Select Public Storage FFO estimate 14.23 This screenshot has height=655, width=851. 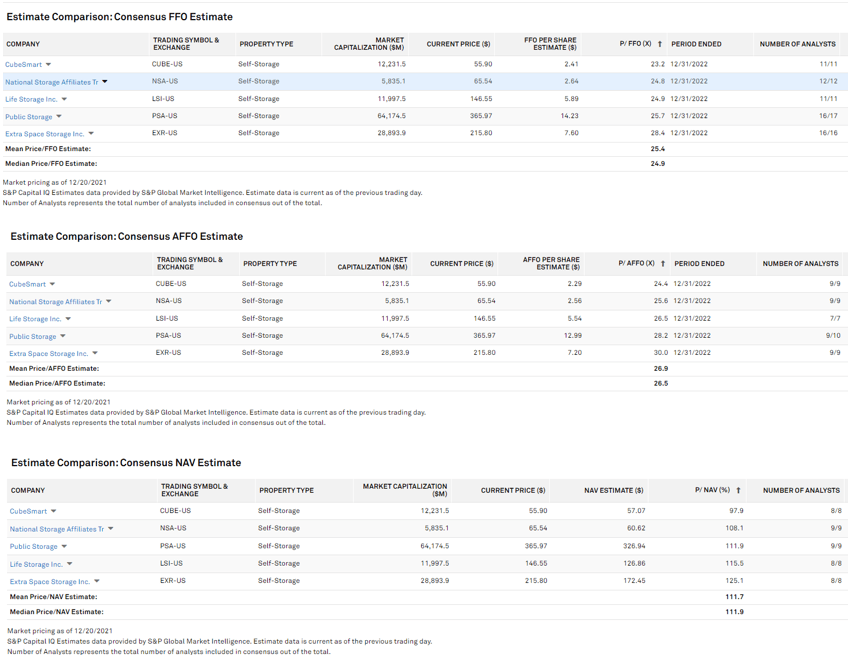tap(569, 116)
